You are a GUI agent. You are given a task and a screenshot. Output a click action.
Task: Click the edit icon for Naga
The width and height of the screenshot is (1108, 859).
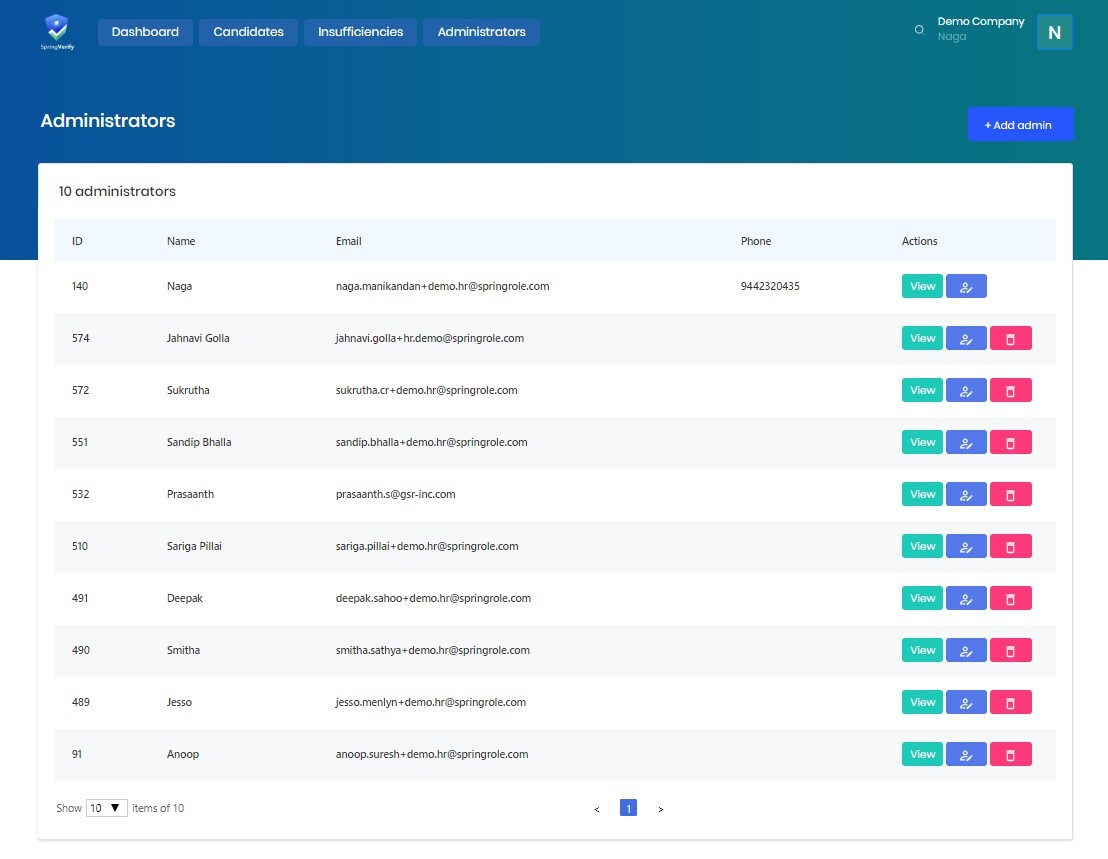pyautogui.click(x=966, y=287)
